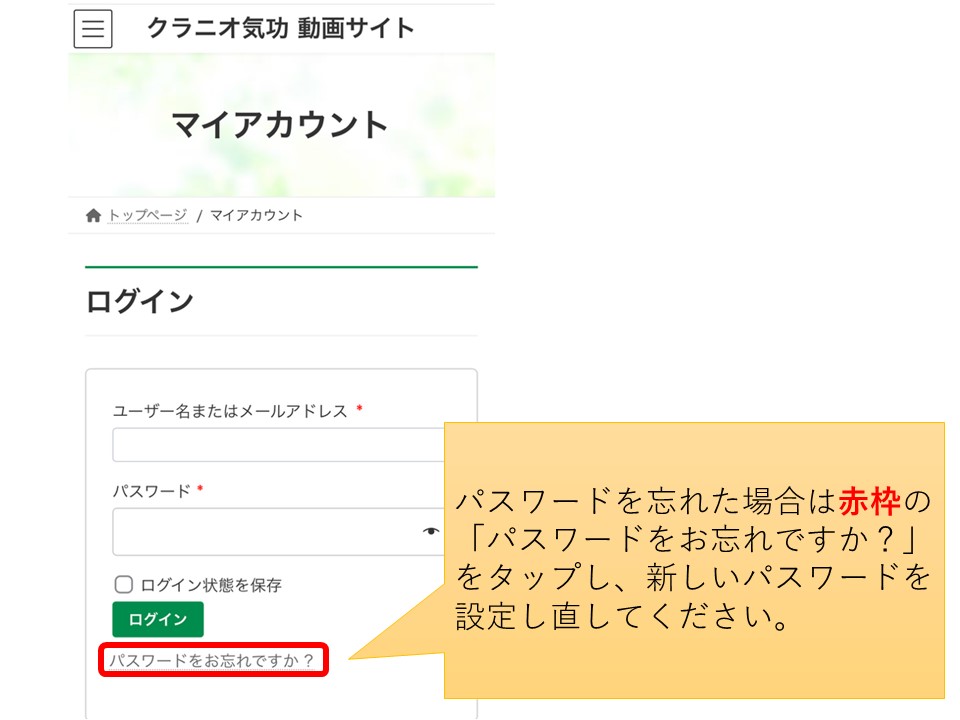The height and width of the screenshot is (720, 960).
Task: Click the マイアカウント banner heading
Action: pos(280,125)
